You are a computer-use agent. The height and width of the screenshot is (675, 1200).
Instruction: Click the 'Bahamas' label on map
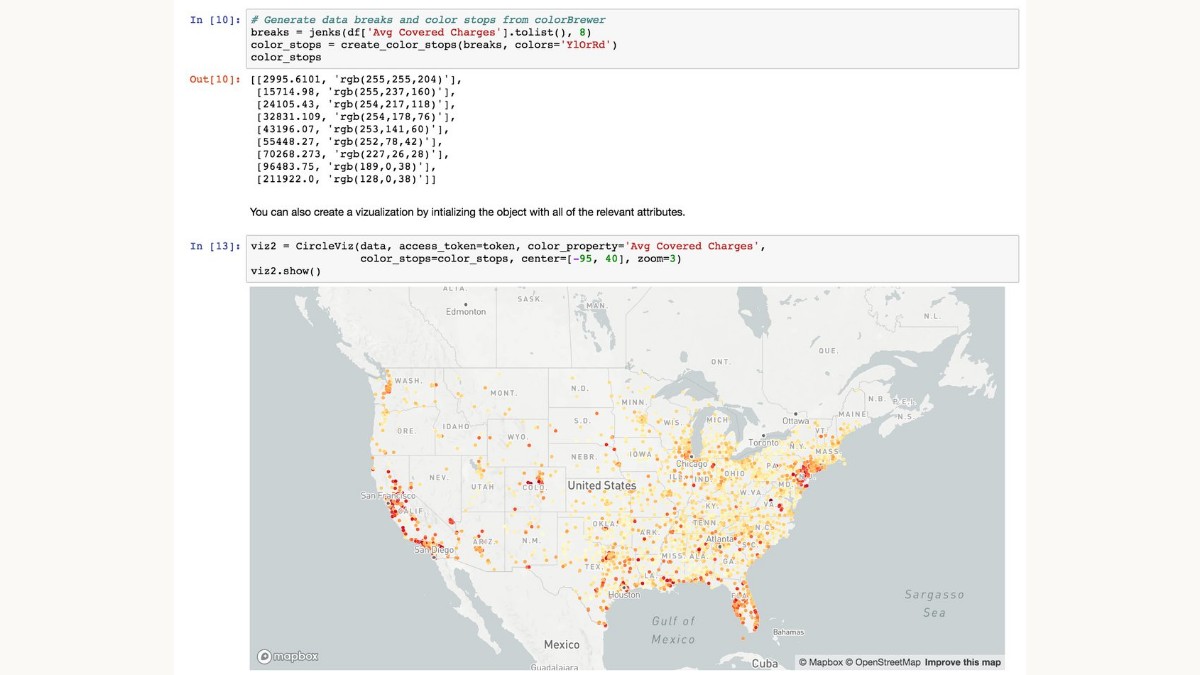pyautogui.click(x=789, y=632)
